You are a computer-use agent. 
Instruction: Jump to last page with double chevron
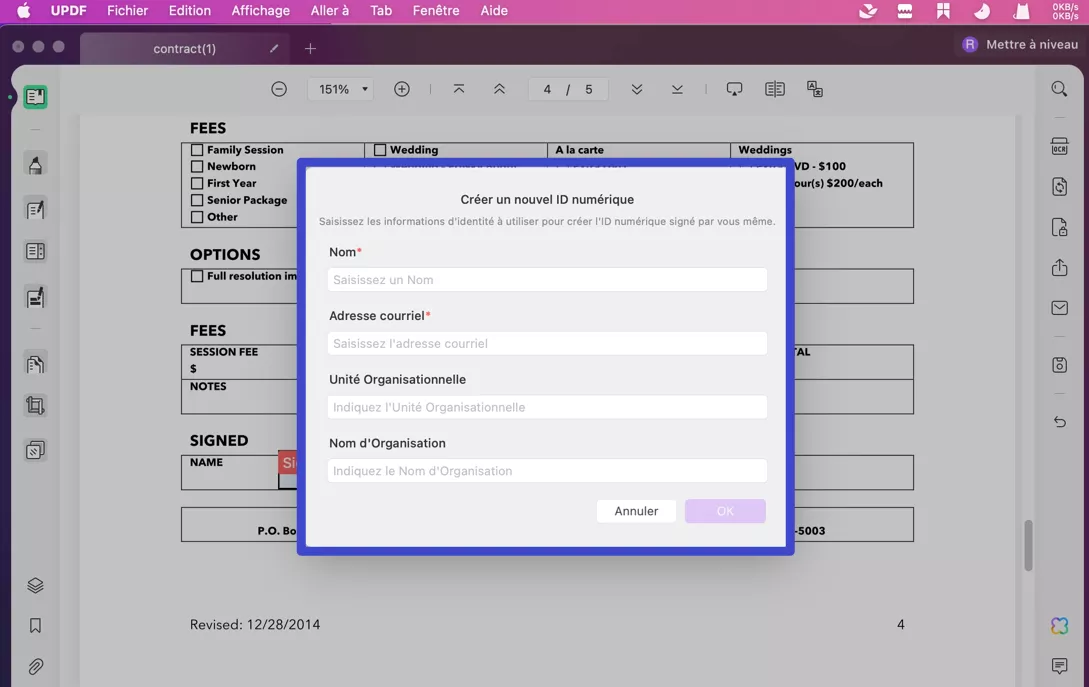pos(677,89)
